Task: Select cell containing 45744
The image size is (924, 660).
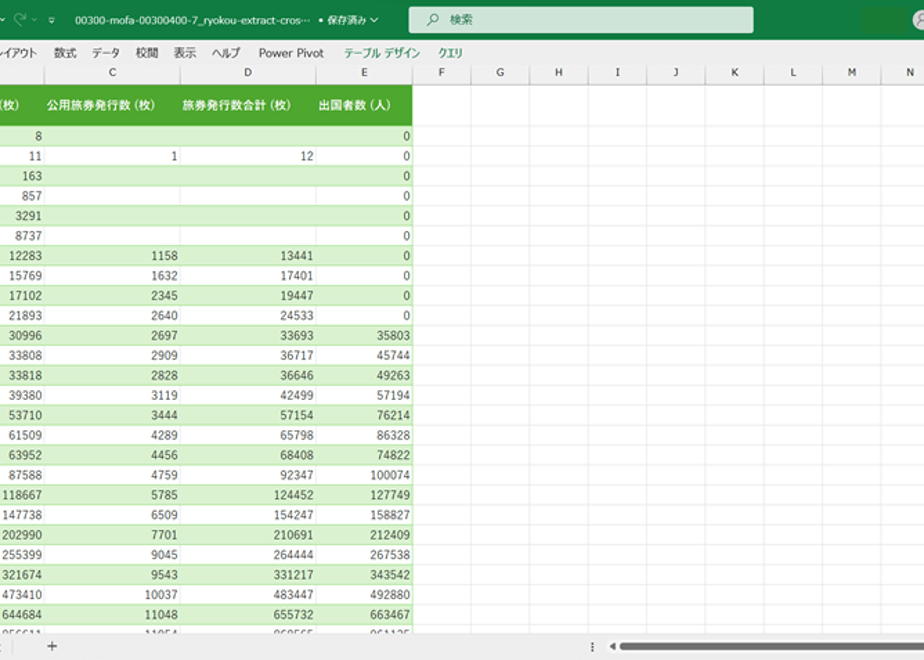Action: (364, 355)
